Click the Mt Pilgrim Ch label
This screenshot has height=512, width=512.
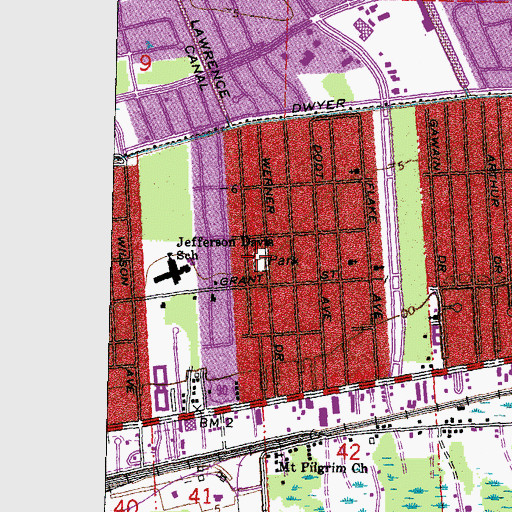[x=323, y=468]
